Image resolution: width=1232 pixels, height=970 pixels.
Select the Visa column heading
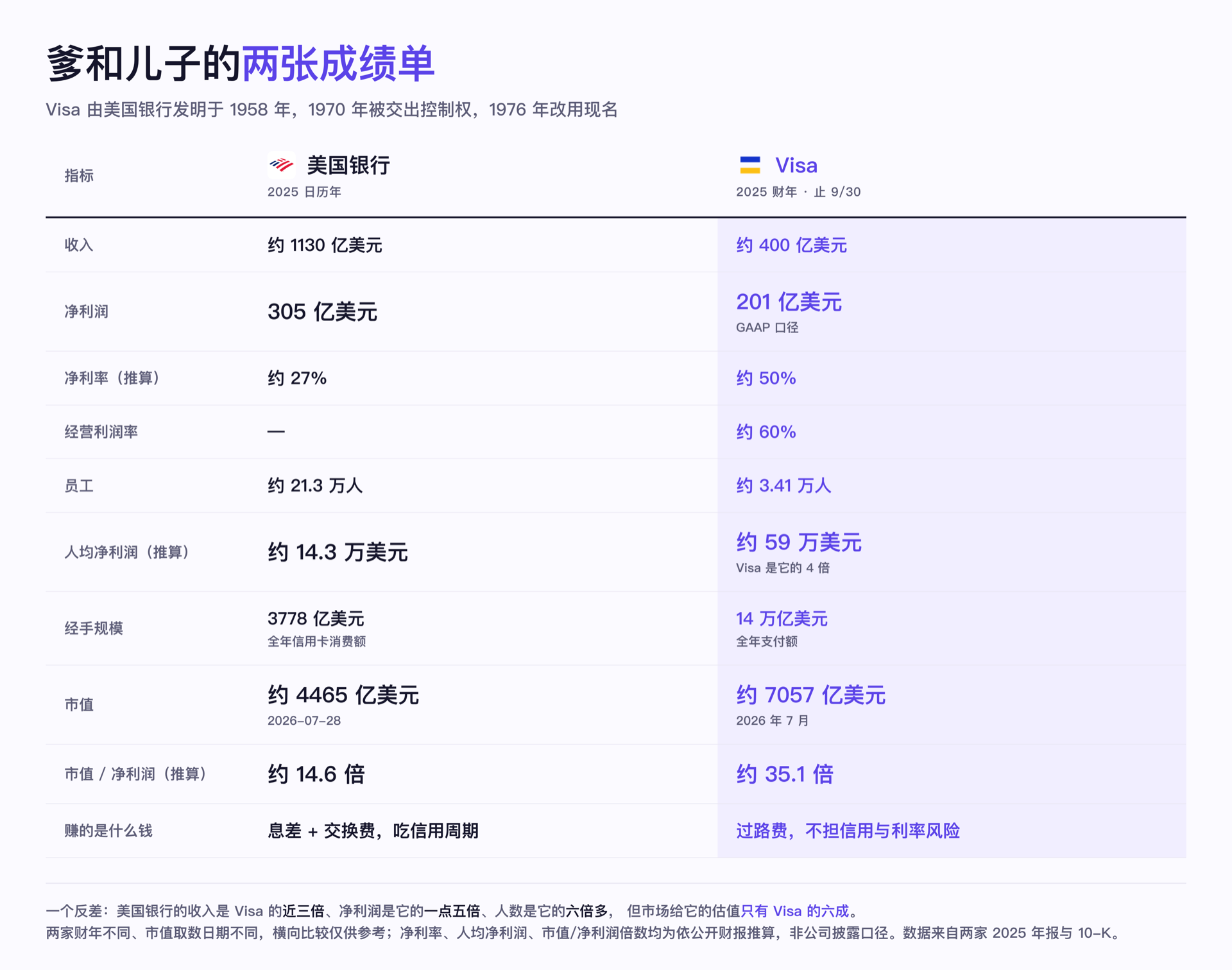(796, 165)
